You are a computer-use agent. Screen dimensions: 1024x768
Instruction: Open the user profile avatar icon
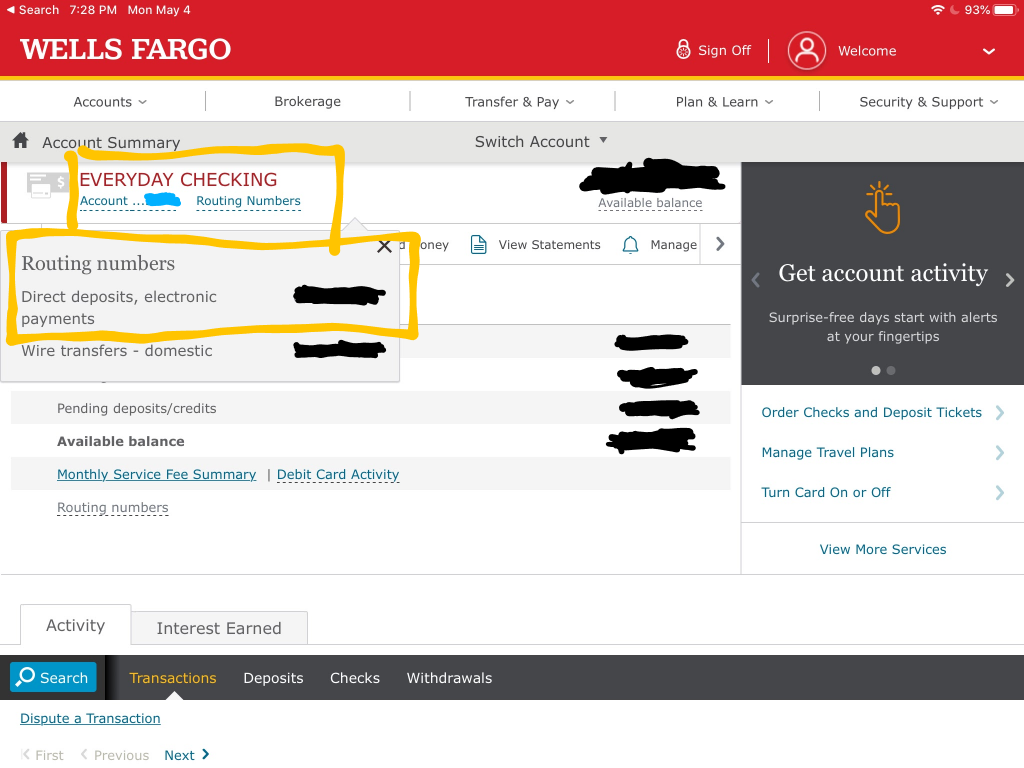point(807,50)
